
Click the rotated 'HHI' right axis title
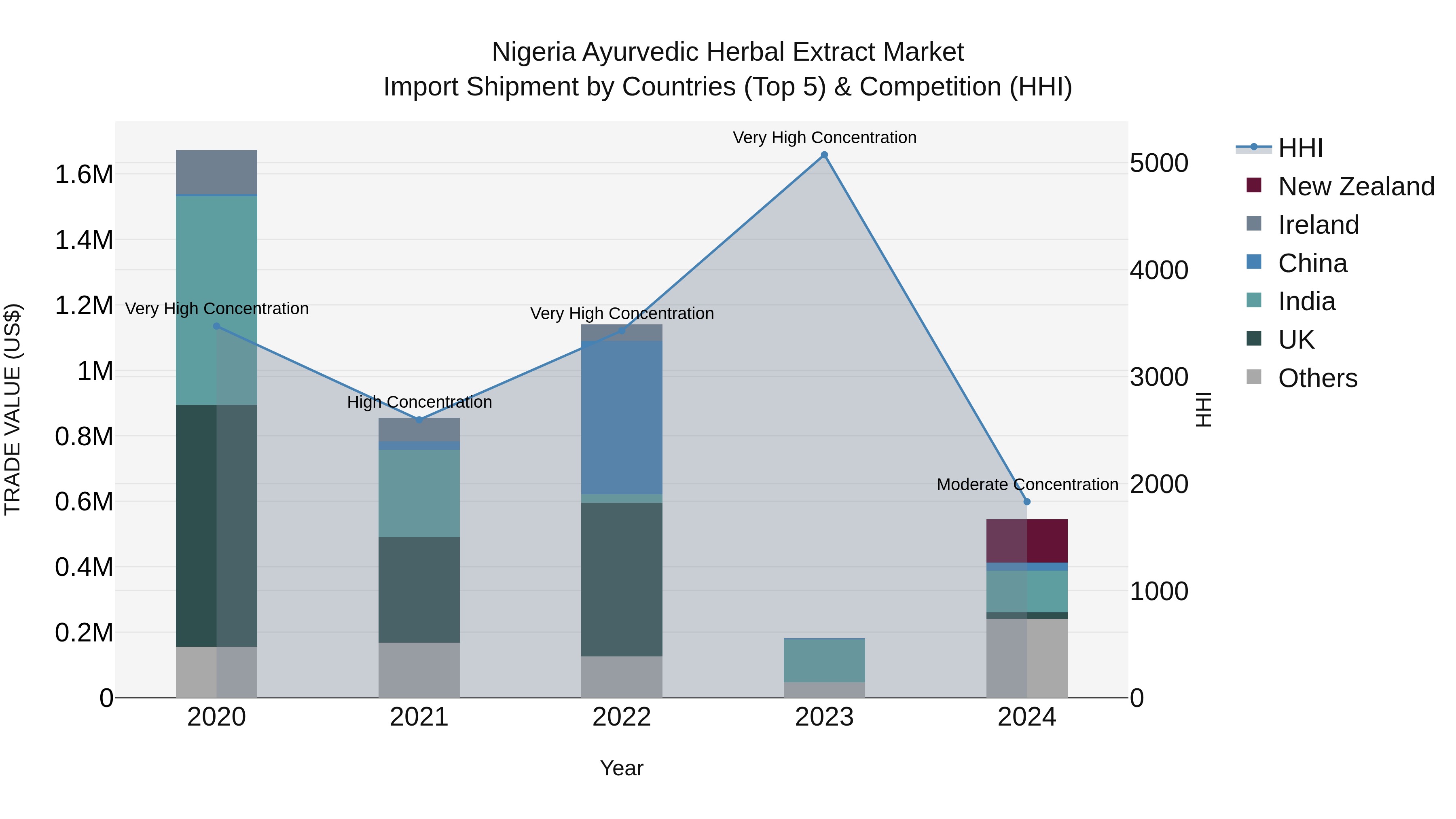(x=1204, y=409)
